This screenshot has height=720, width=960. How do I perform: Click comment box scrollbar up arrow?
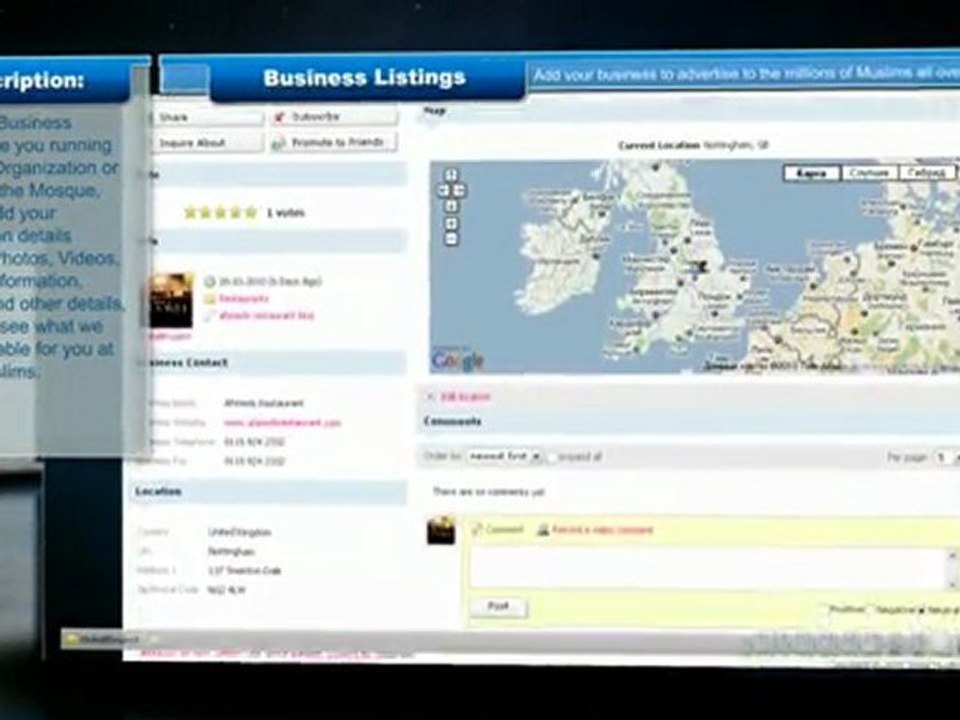pyautogui.click(x=952, y=555)
